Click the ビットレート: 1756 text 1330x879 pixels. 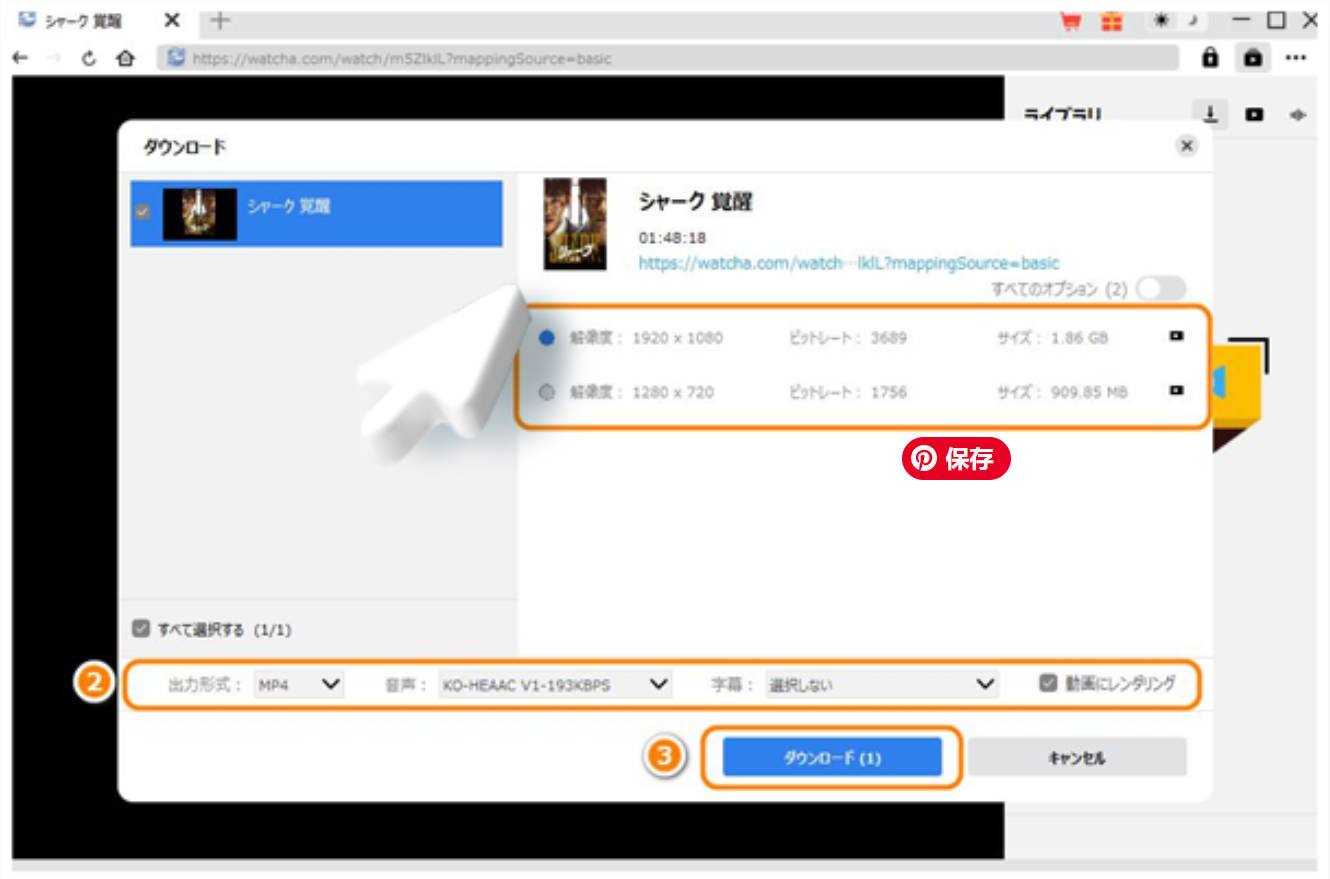pos(848,392)
